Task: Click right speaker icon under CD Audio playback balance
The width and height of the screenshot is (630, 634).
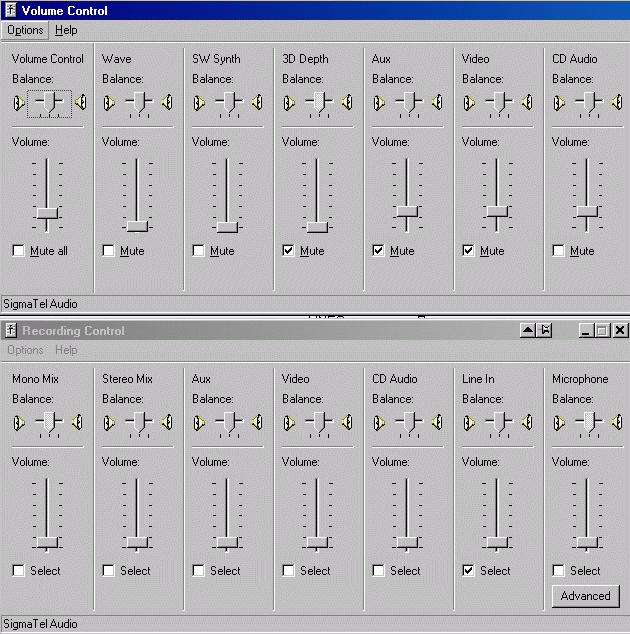Action: [x=619, y=102]
